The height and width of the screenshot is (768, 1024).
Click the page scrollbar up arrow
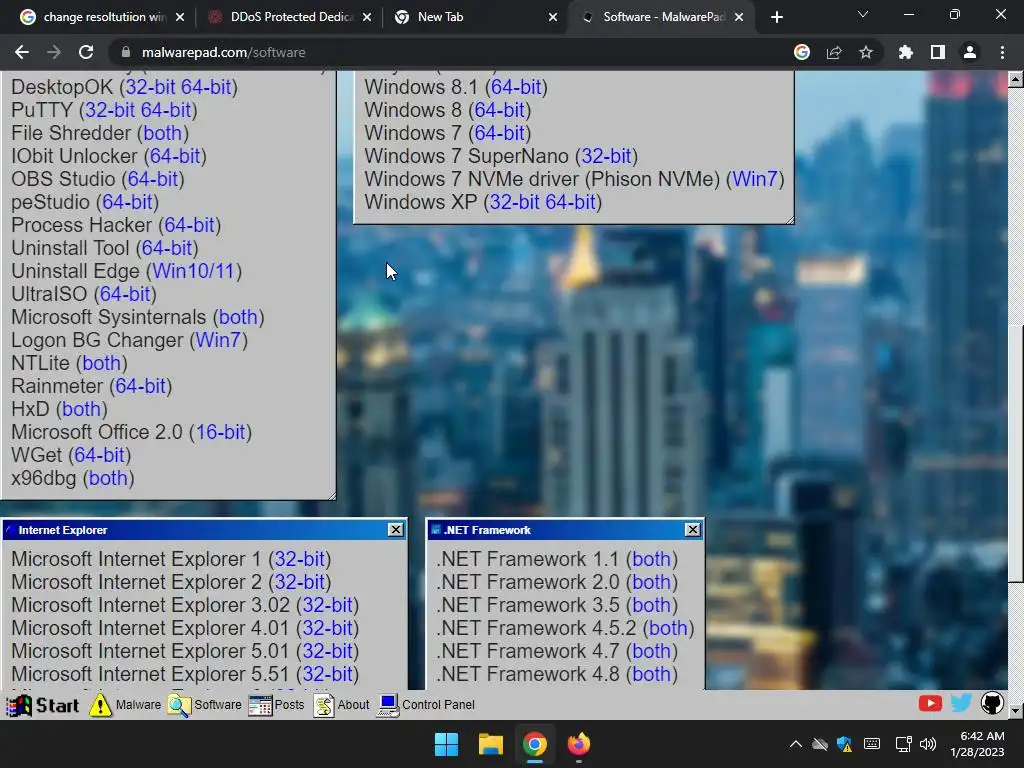1016,80
